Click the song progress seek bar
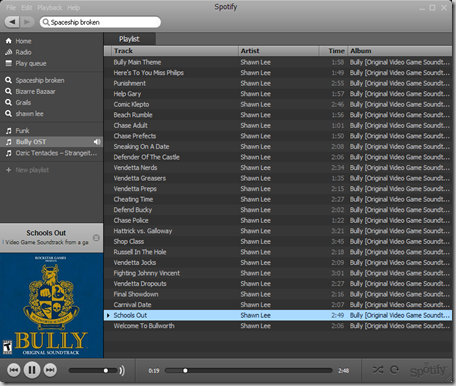The image size is (456, 386). 249,370
